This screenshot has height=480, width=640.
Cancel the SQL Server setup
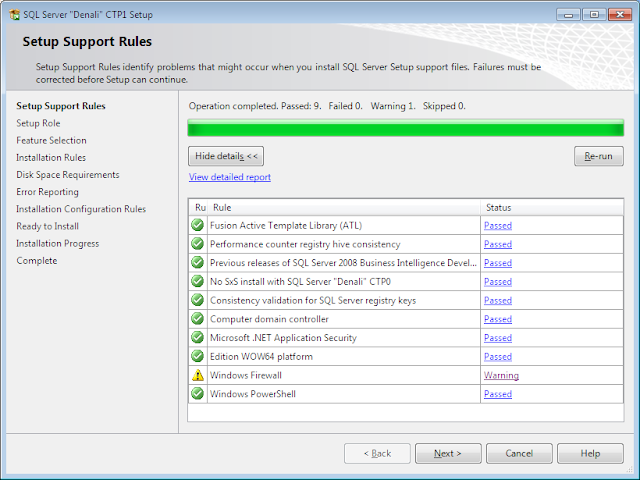pos(519,453)
